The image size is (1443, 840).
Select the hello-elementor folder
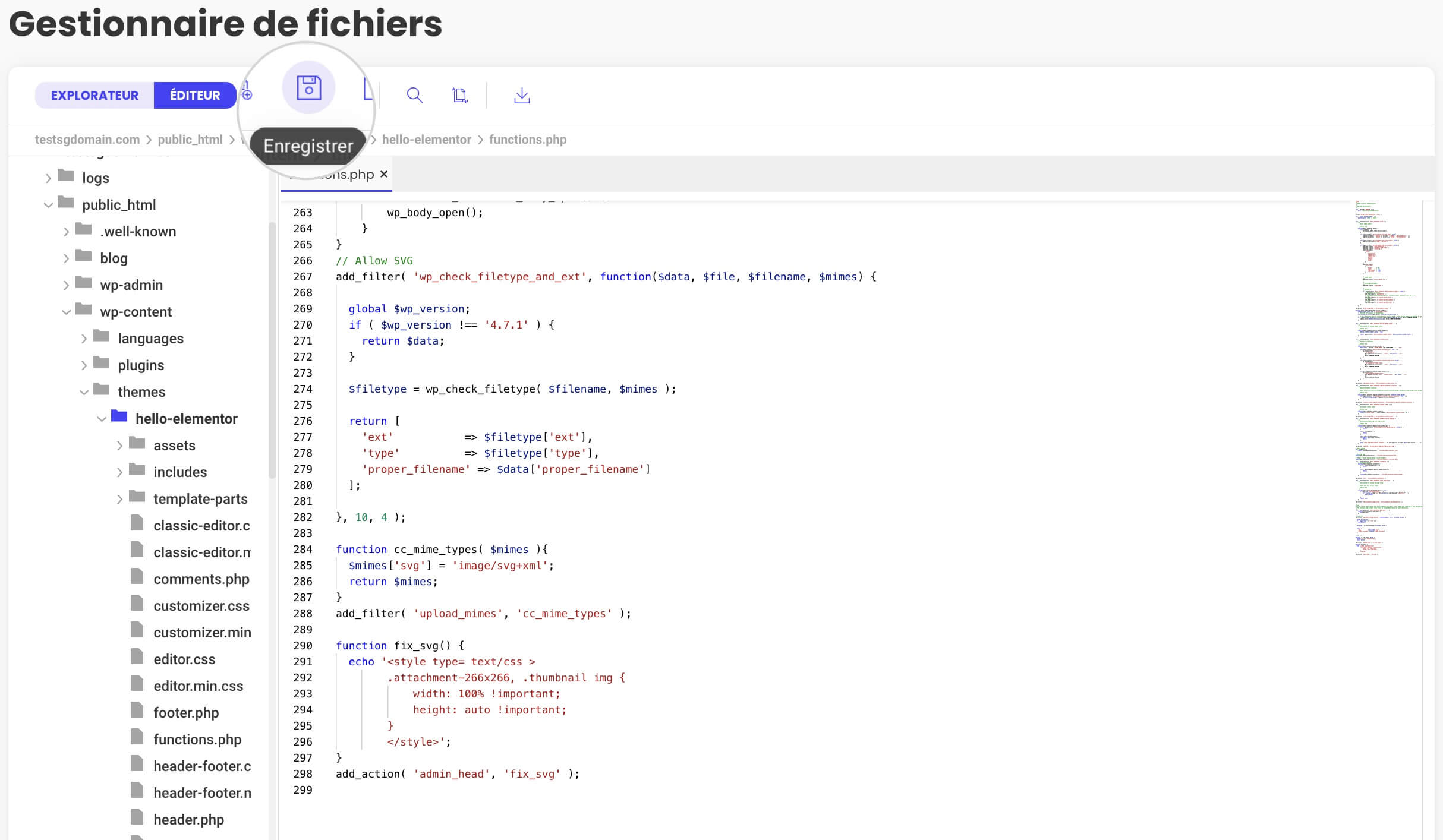click(x=187, y=419)
